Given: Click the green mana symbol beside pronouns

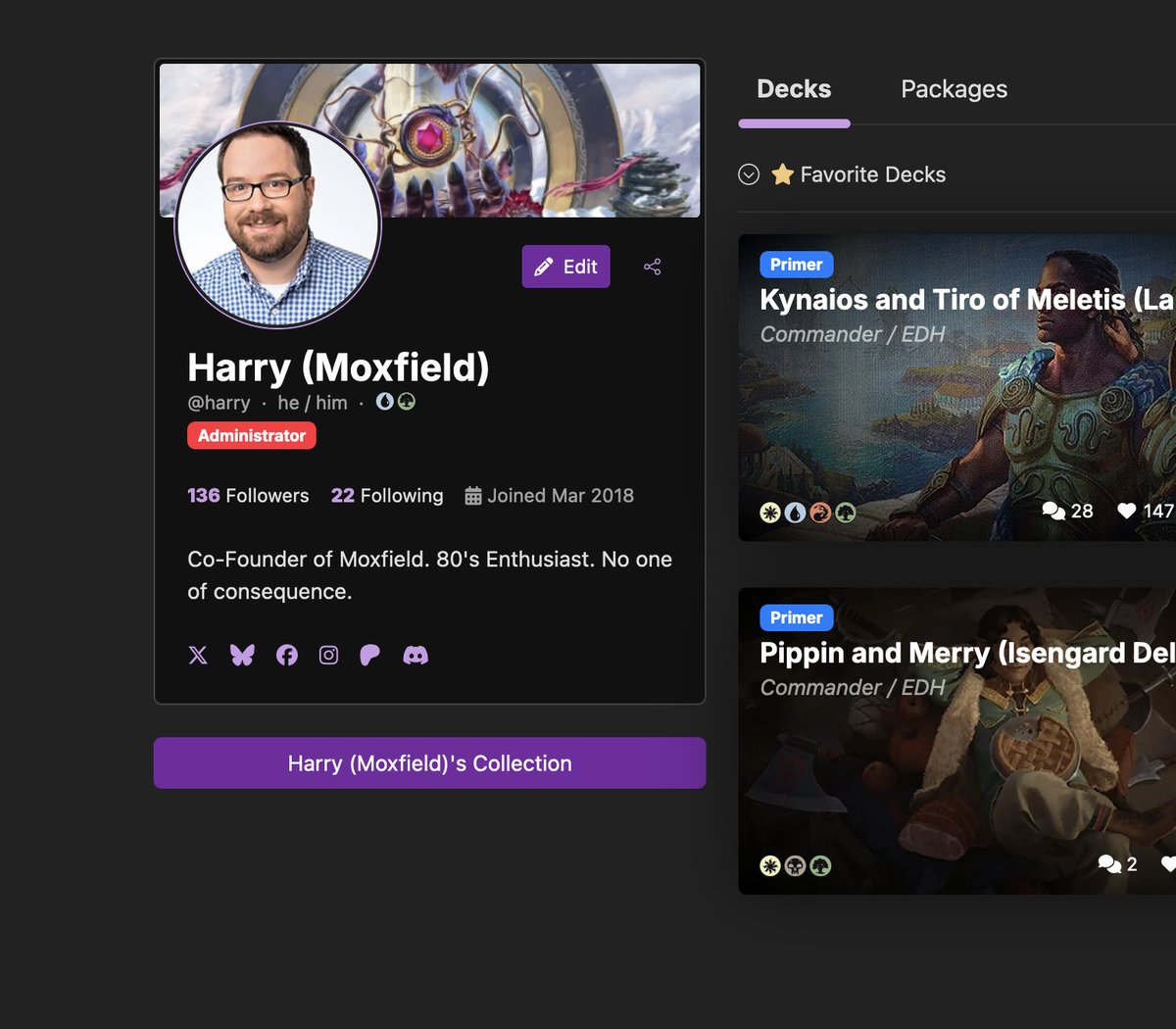Looking at the screenshot, I should [x=406, y=402].
